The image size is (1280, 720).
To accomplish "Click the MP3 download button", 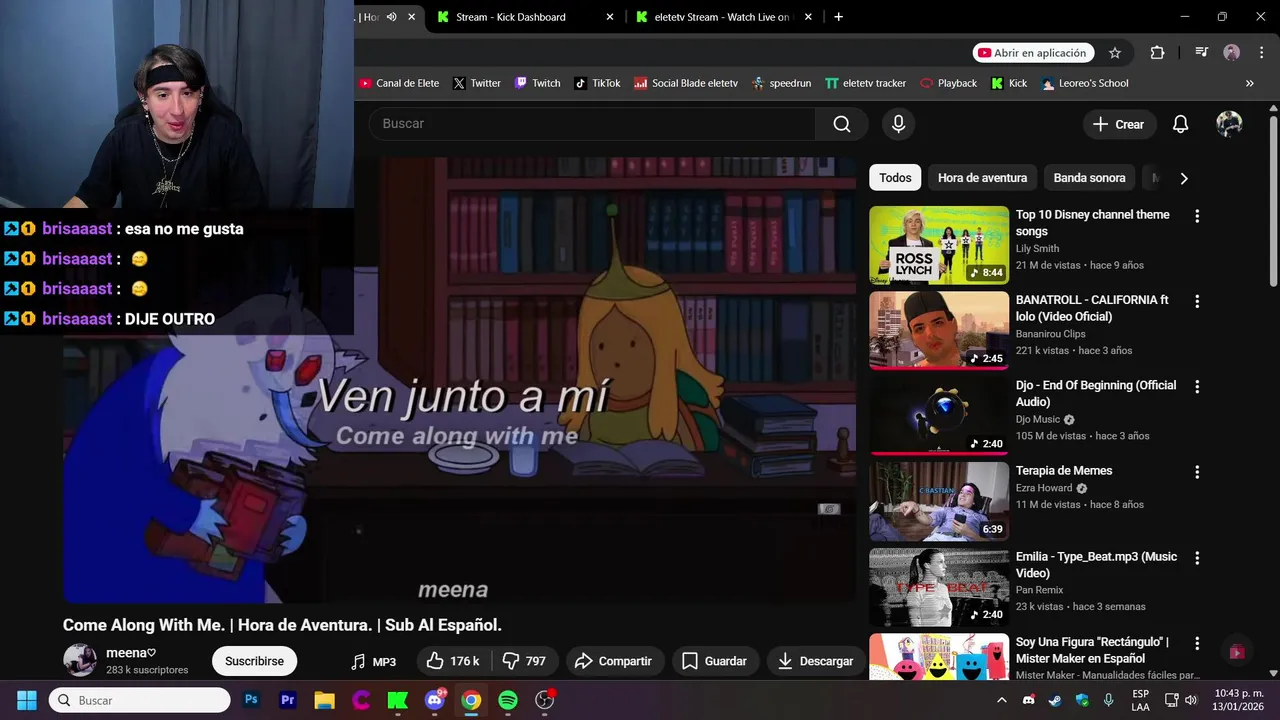I will [374, 661].
